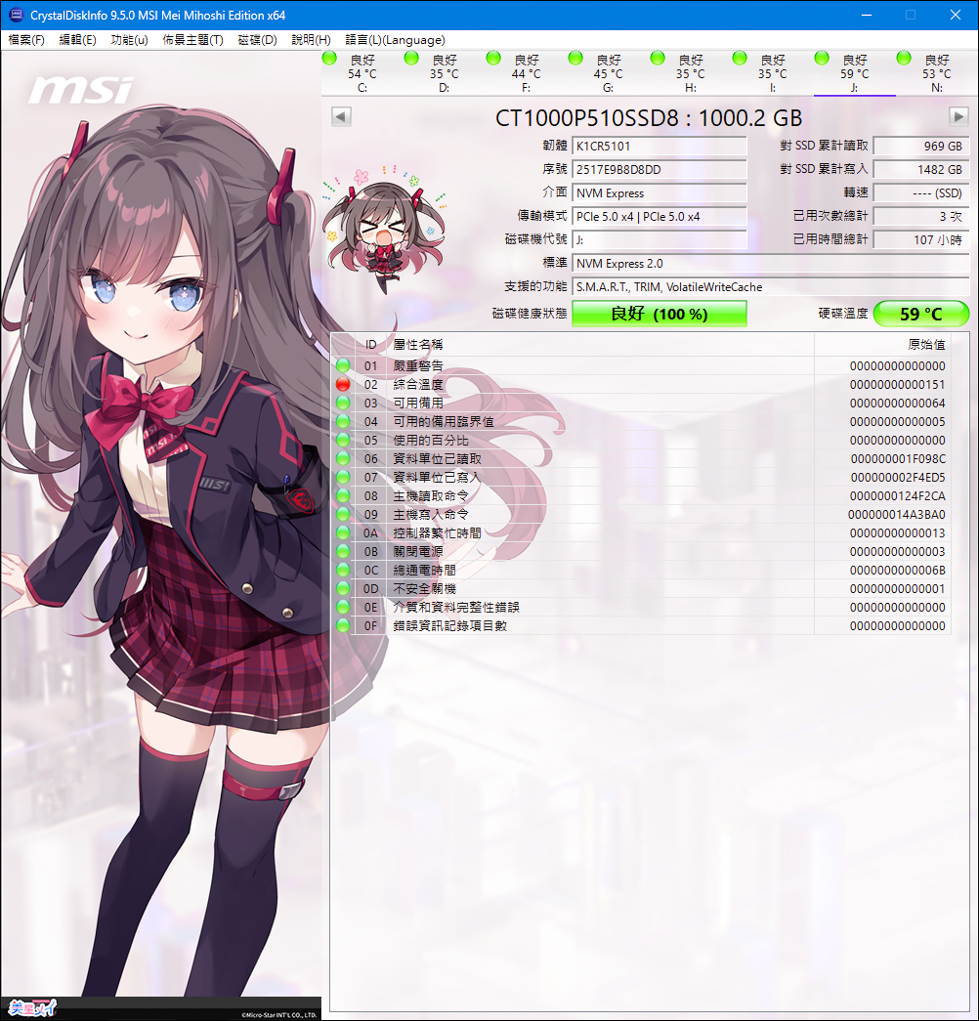The image size is (979, 1021).
Task: Click the green status dot for attribute 01
Action: click(x=343, y=366)
